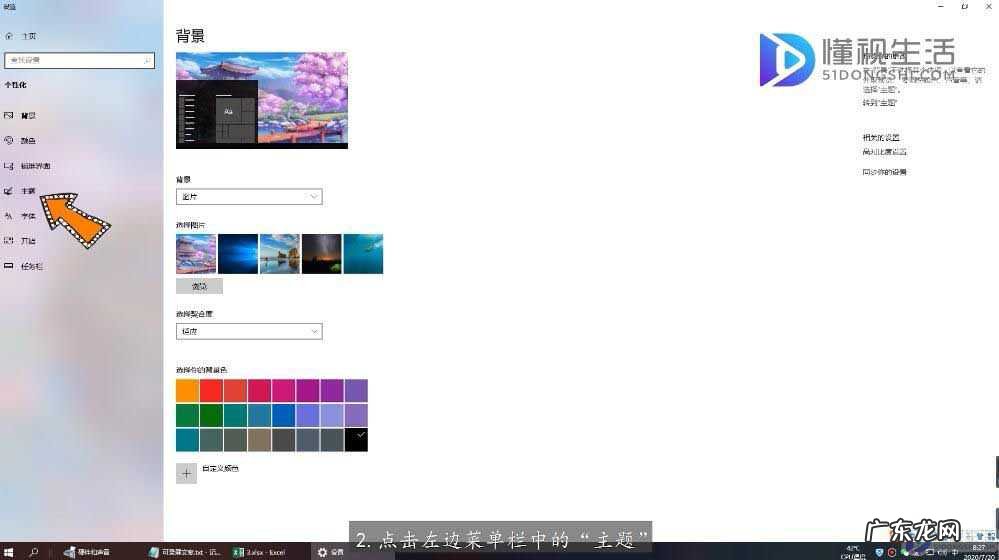Click the 浏览 (Browse) button

click(199, 287)
